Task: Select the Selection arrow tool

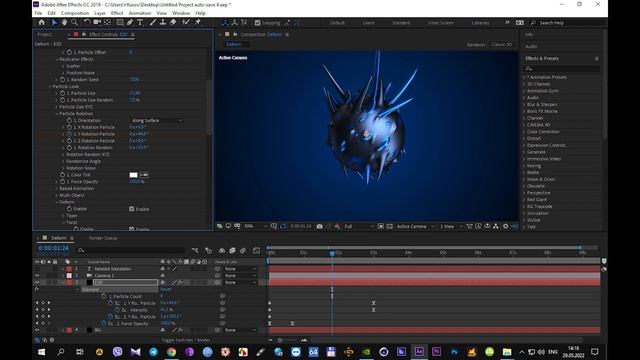Action: coord(54,22)
